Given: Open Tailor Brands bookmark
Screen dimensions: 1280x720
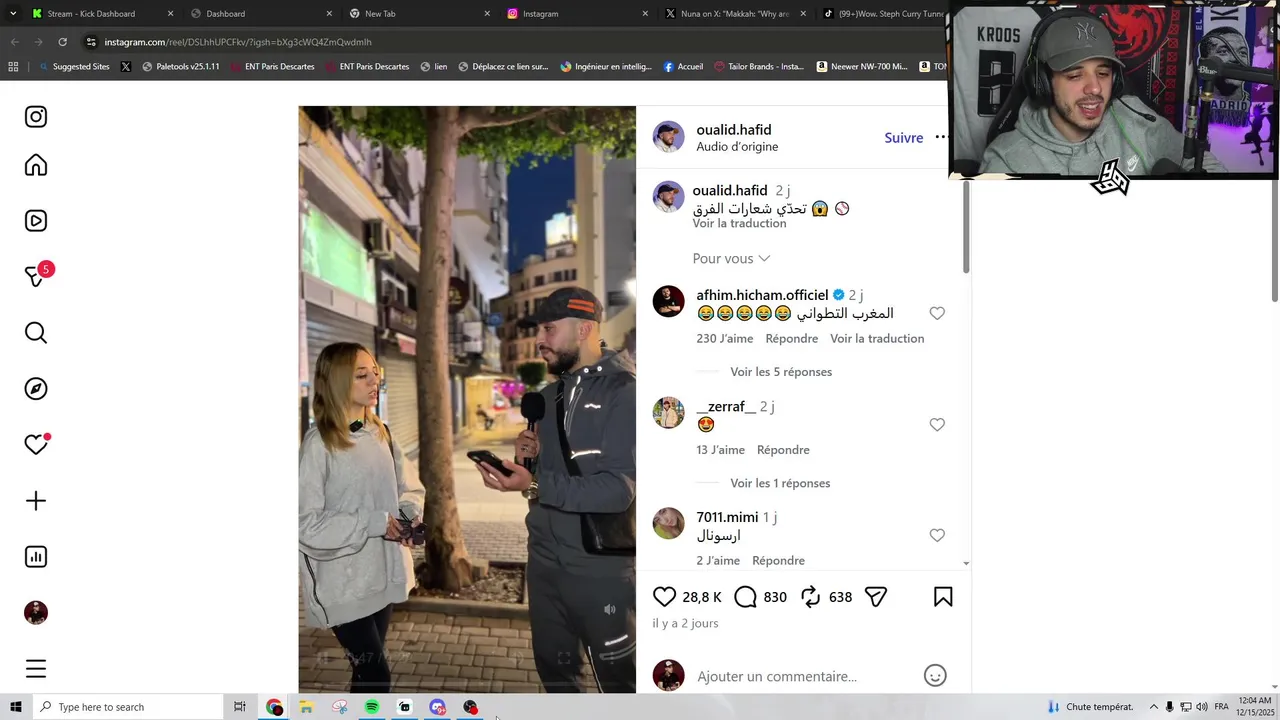Looking at the screenshot, I should pos(759,67).
